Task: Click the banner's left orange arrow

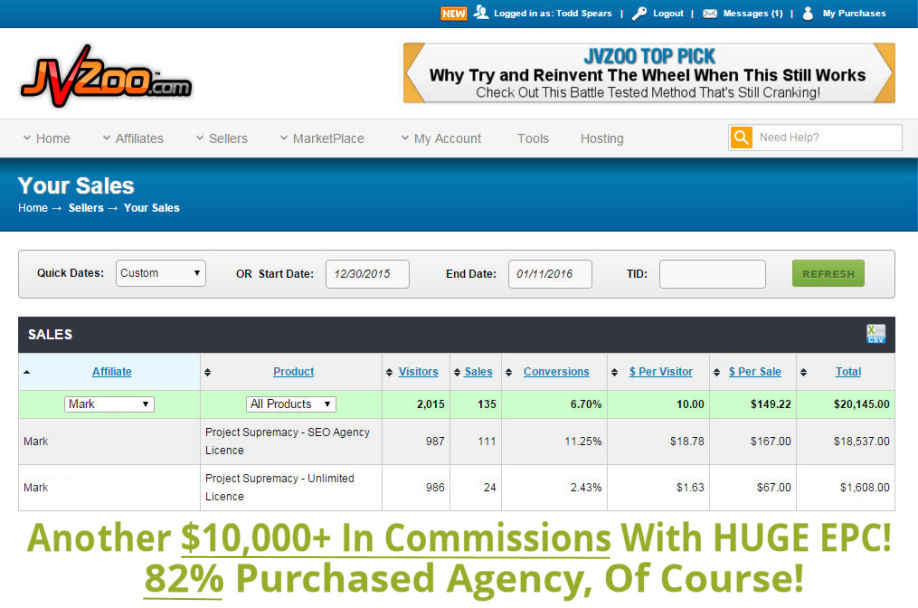Action: [x=414, y=73]
